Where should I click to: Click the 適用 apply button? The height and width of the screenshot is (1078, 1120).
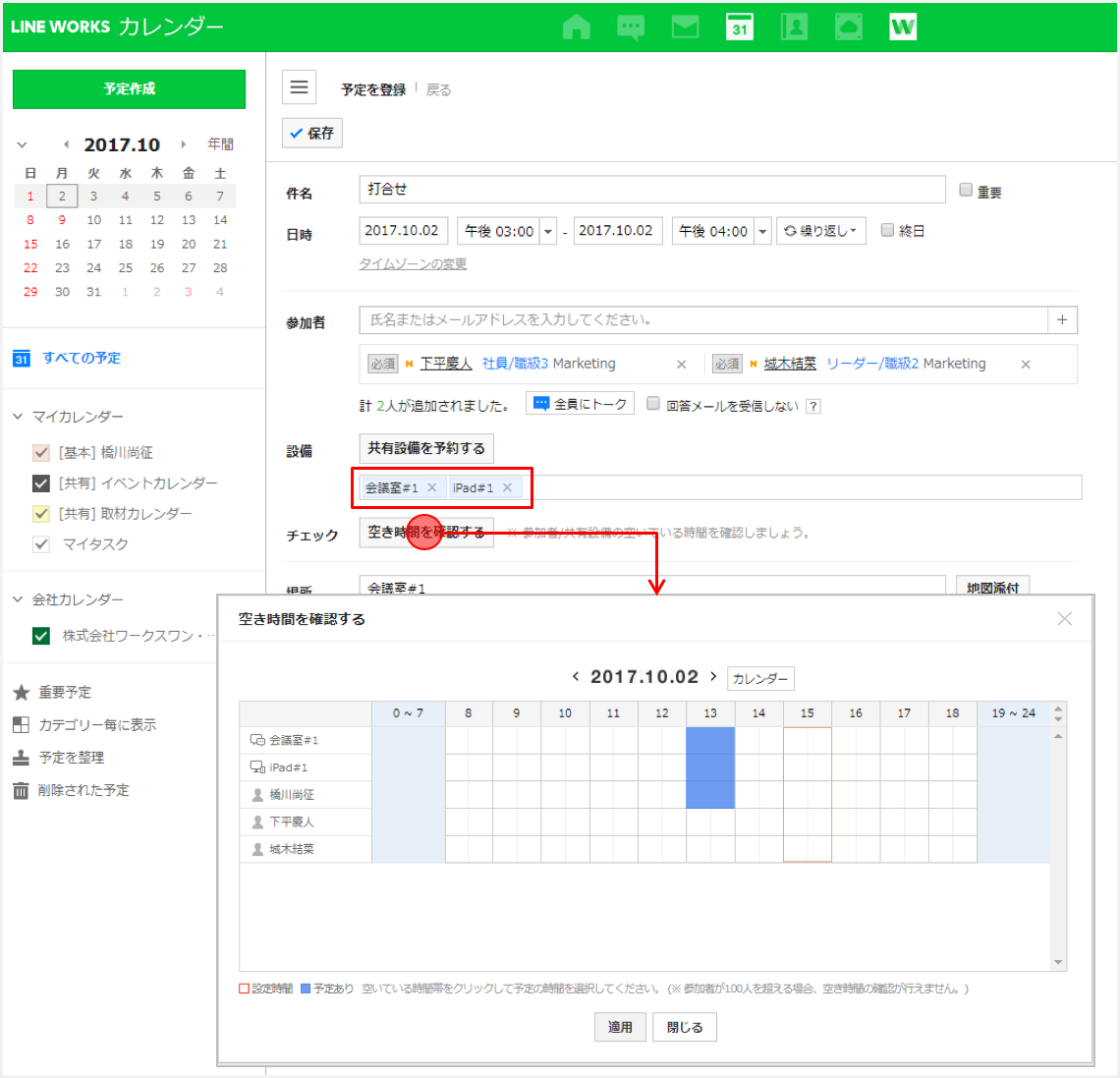620,1027
